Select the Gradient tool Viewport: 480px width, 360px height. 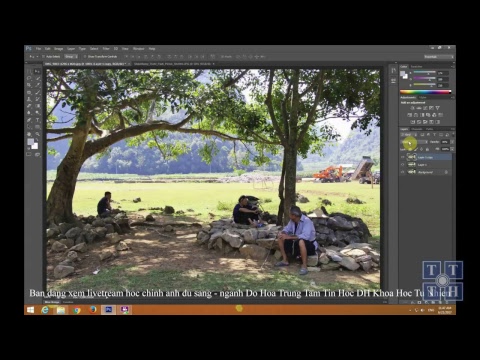(x=37, y=106)
